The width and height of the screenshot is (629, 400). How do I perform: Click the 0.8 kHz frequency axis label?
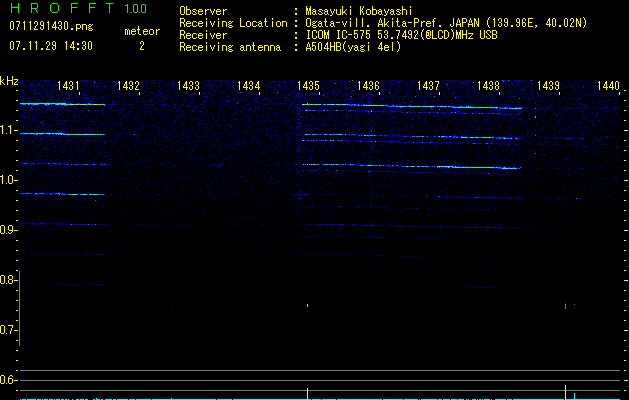[x=7, y=280]
